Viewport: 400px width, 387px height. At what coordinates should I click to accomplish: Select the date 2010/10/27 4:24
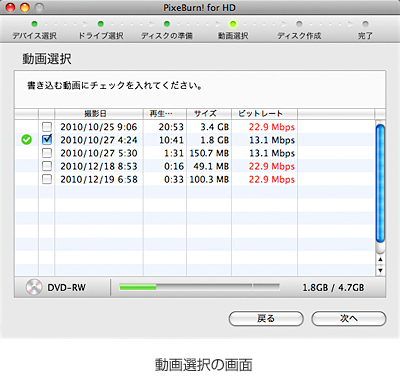pyautogui.click(x=99, y=140)
